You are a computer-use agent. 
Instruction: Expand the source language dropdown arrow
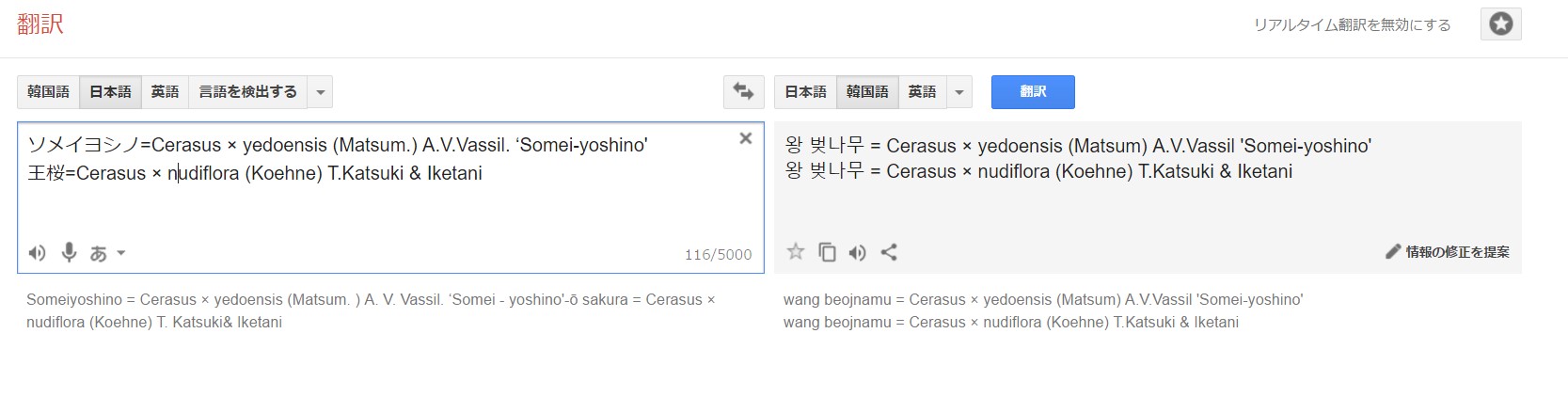[x=321, y=92]
